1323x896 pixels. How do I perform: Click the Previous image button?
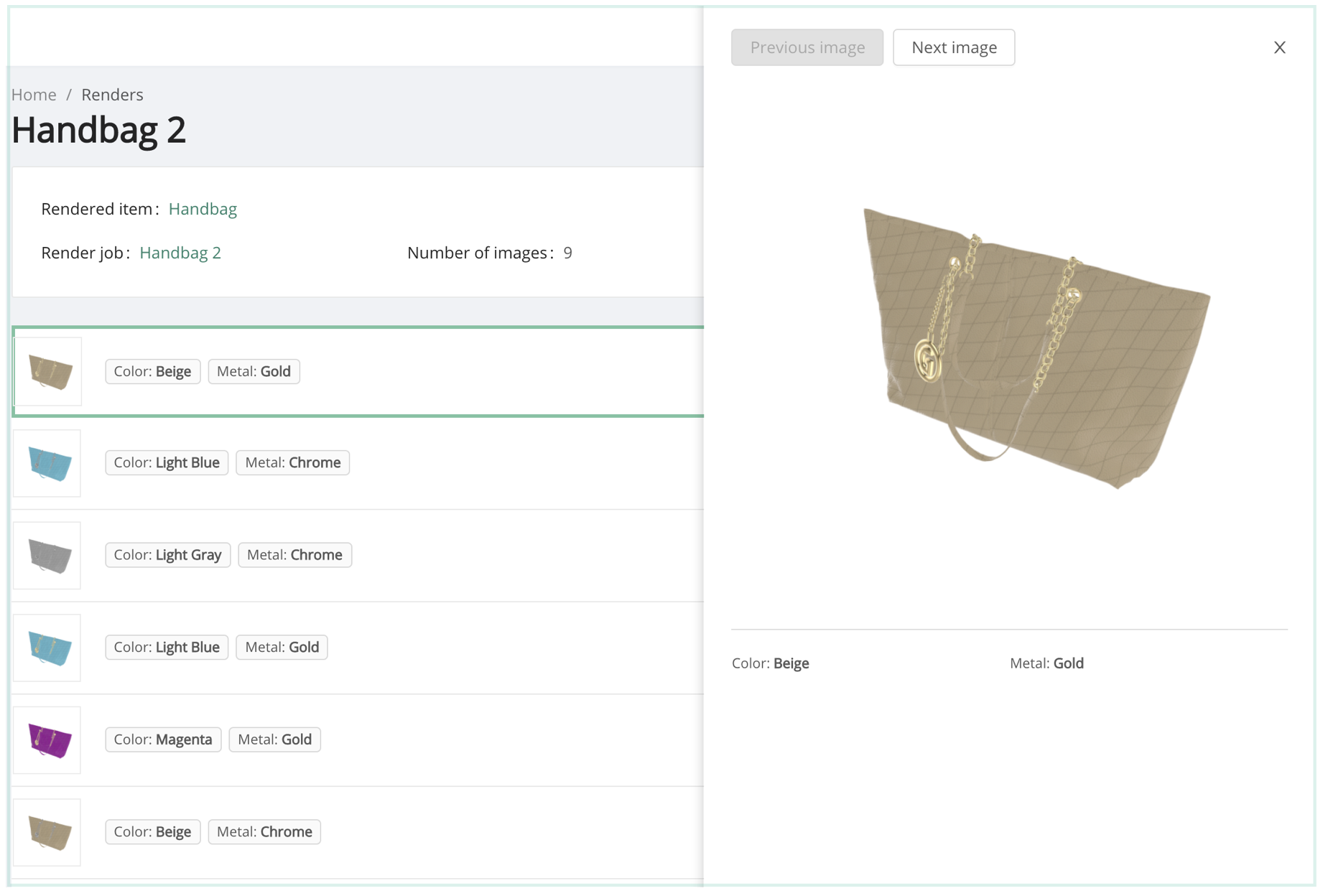point(807,47)
